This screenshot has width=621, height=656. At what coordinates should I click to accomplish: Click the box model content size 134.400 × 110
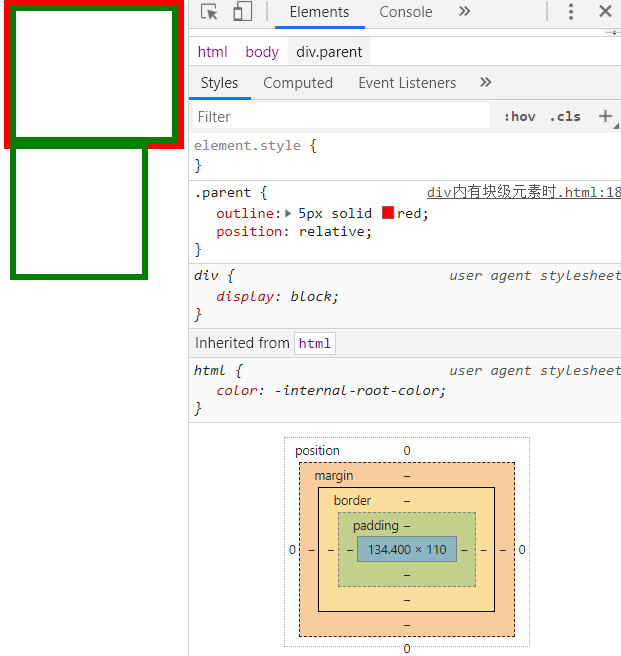(x=407, y=549)
